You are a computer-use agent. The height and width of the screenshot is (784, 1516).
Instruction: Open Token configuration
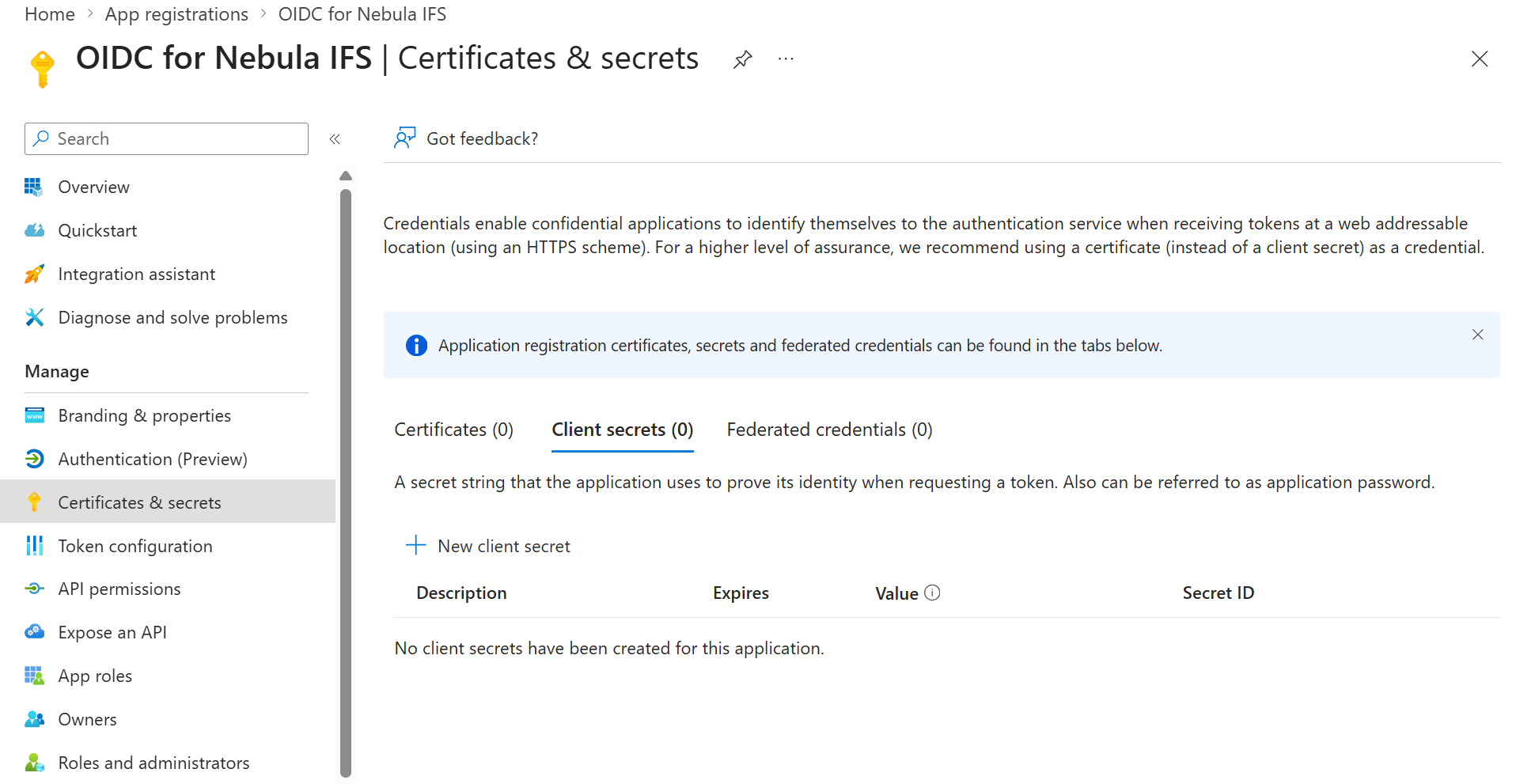tap(135, 546)
